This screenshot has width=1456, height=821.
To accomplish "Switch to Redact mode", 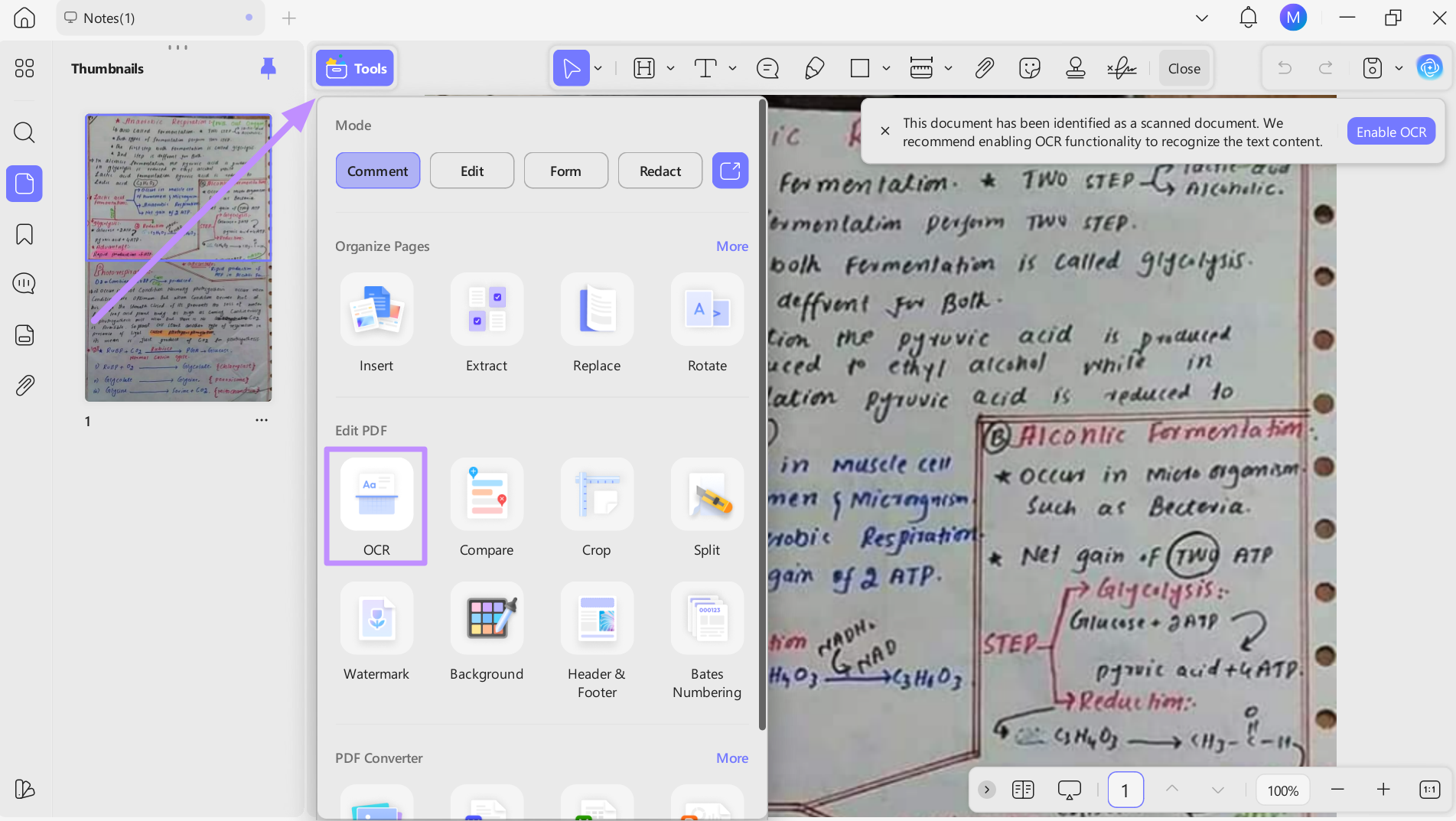I will pyautogui.click(x=660, y=171).
